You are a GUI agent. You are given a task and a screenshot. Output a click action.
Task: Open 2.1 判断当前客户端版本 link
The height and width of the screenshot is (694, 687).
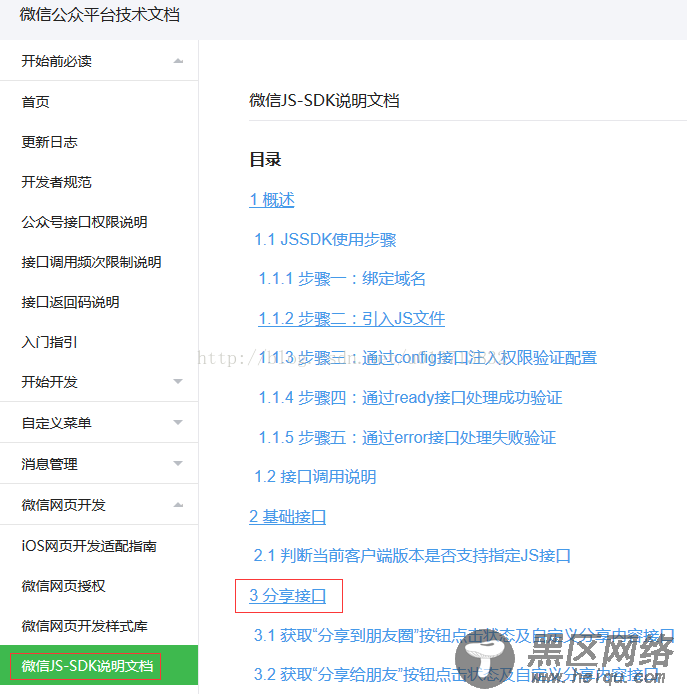coord(412,555)
